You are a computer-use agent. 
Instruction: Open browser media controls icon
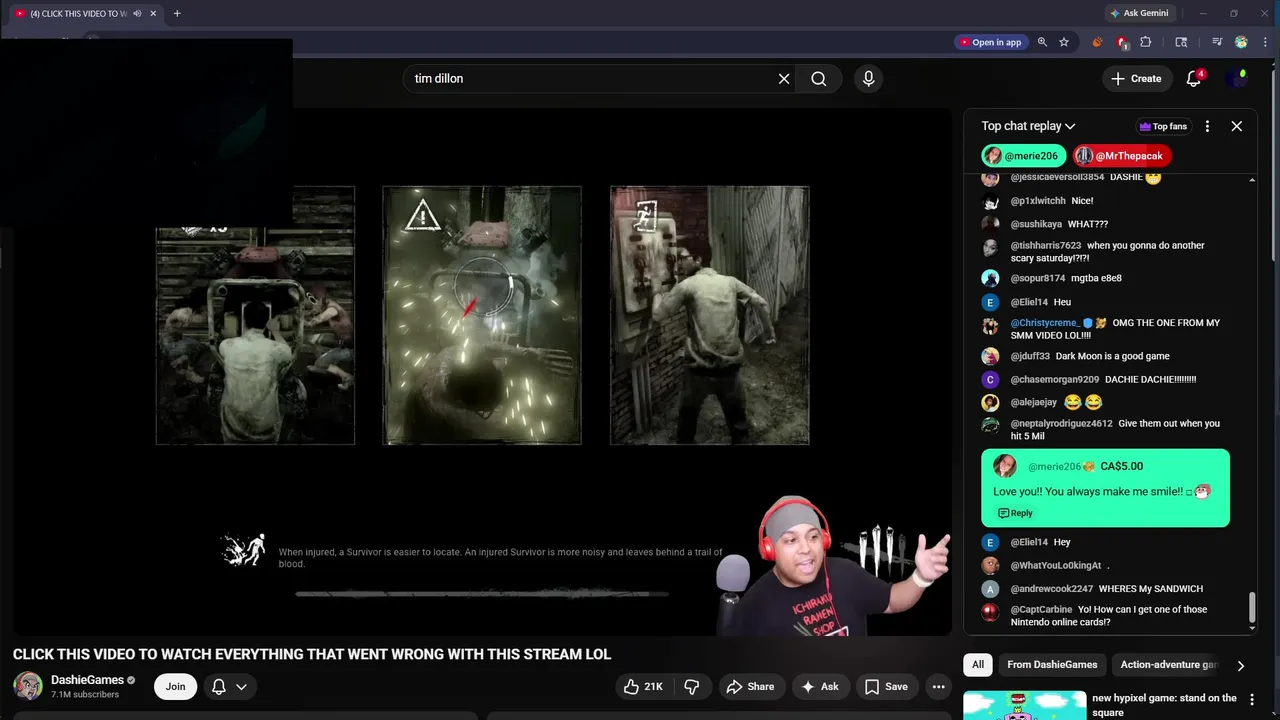1217,42
